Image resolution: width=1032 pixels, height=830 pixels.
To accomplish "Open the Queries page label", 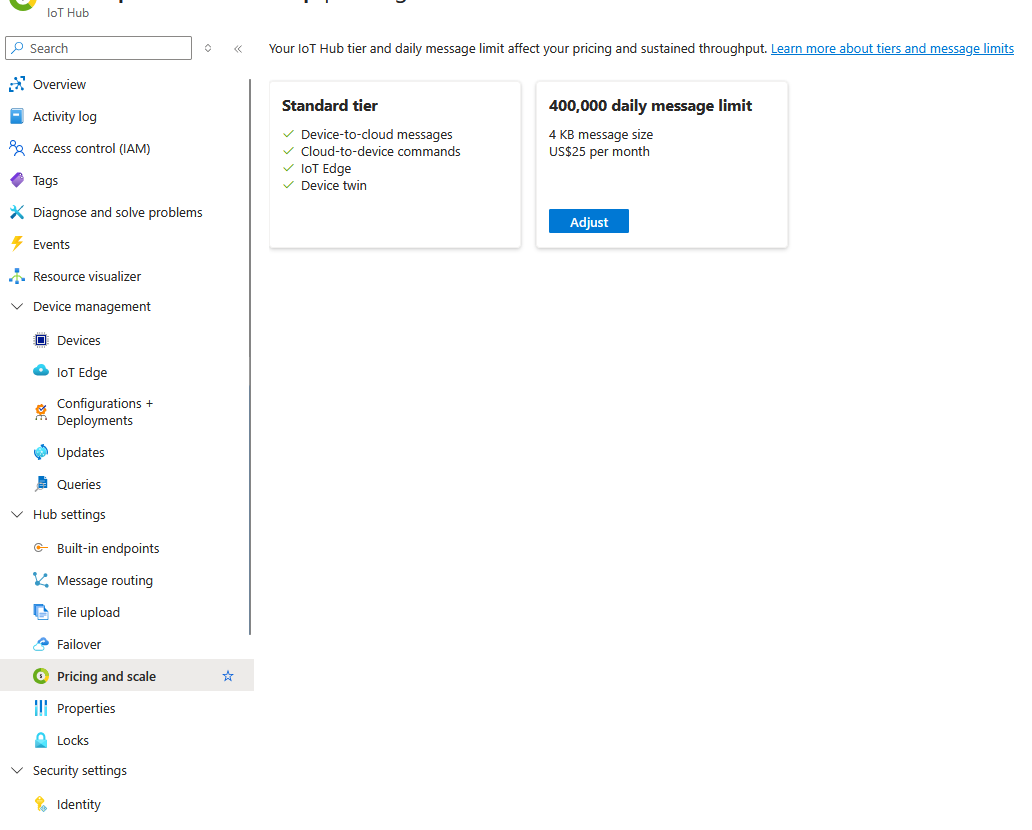I will click(x=79, y=484).
